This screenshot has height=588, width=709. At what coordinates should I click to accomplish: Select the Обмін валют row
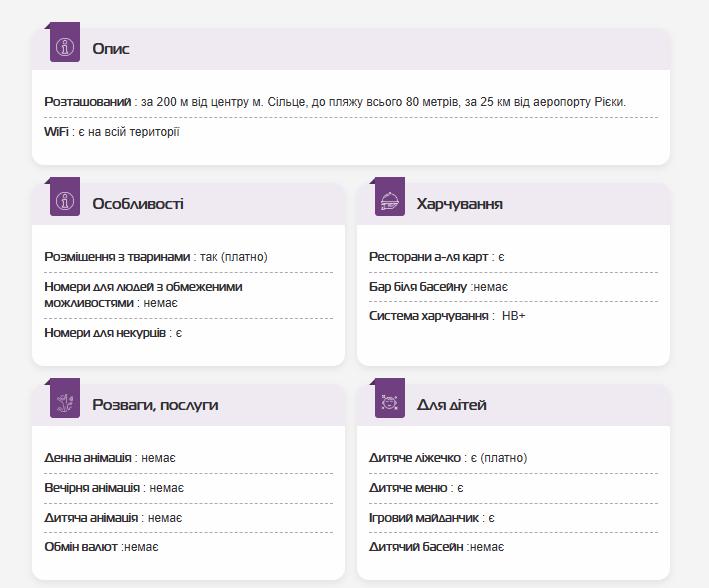(102, 547)
